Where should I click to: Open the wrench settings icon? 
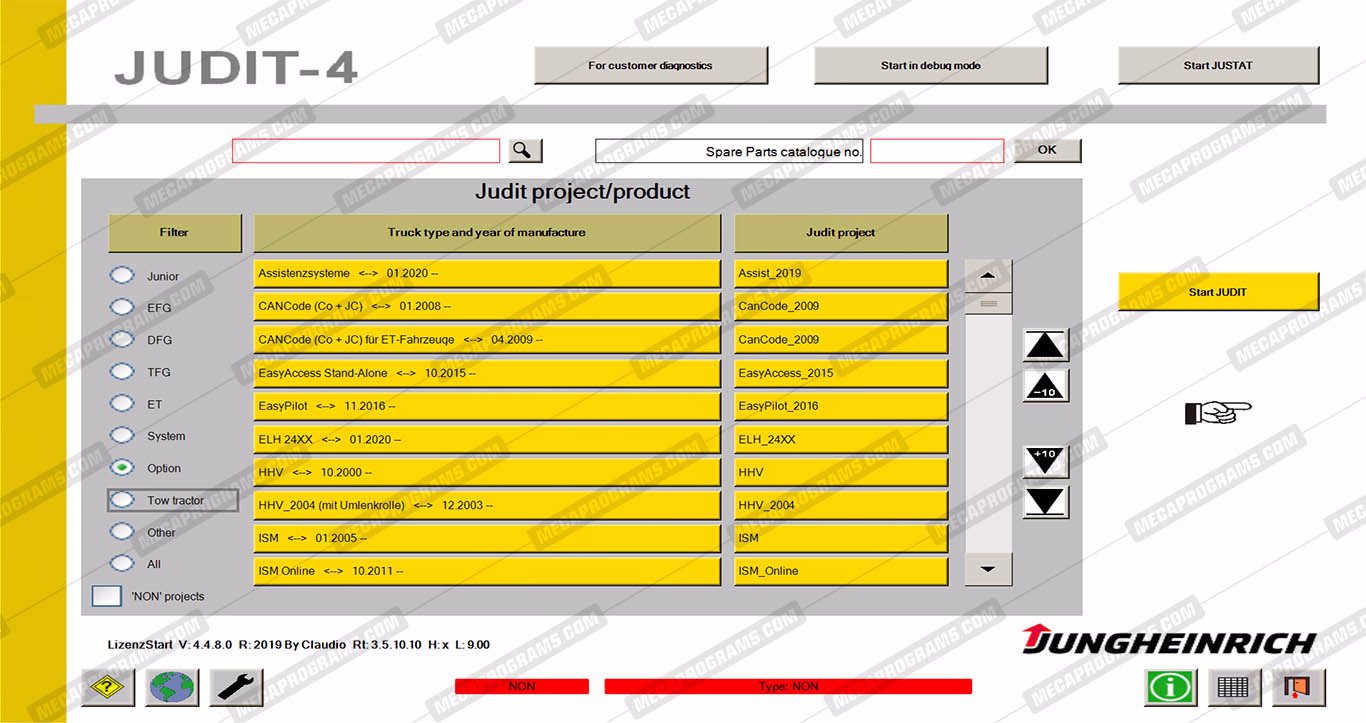[x=237, y=687]
